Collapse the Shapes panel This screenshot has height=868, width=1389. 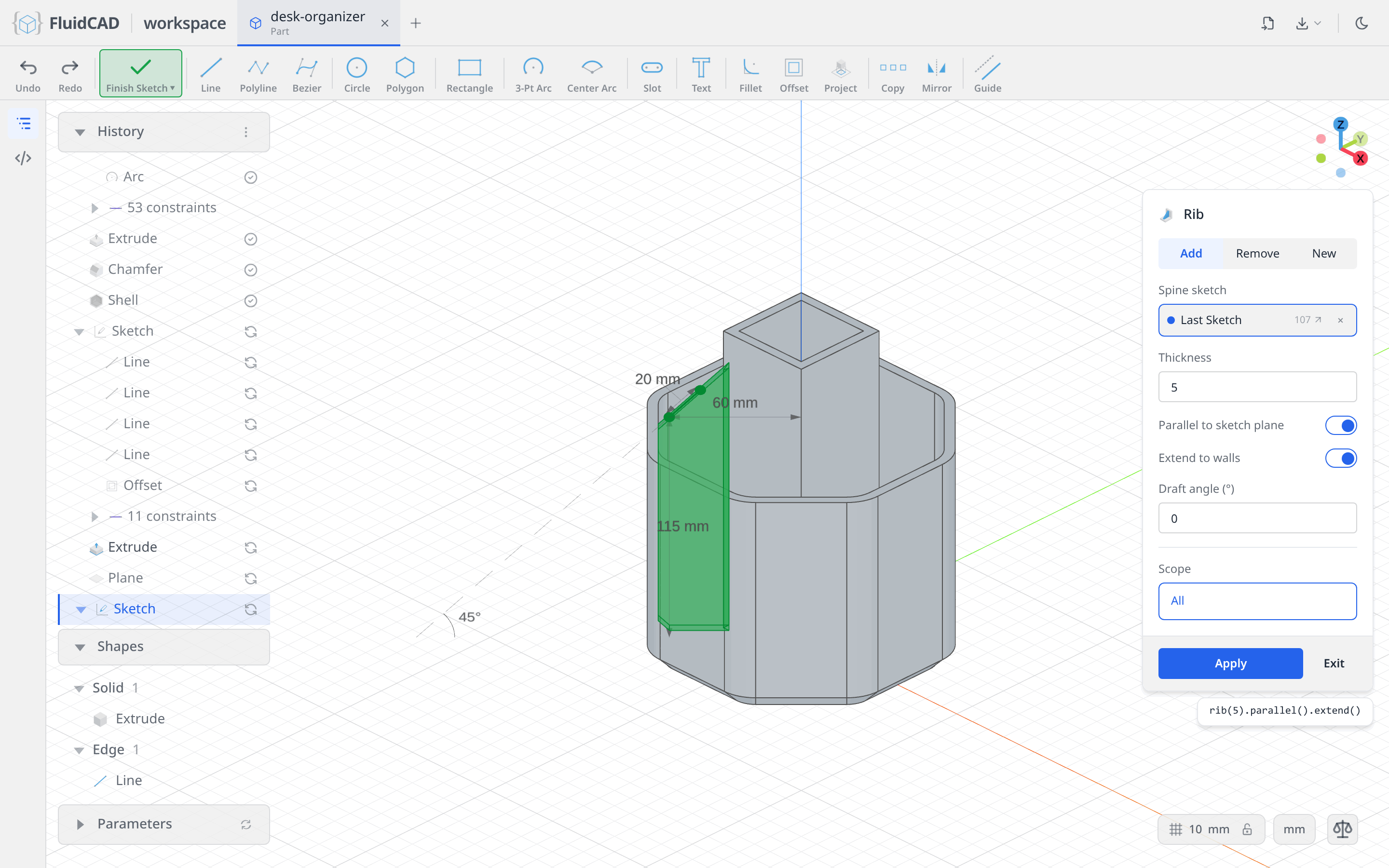80,647
